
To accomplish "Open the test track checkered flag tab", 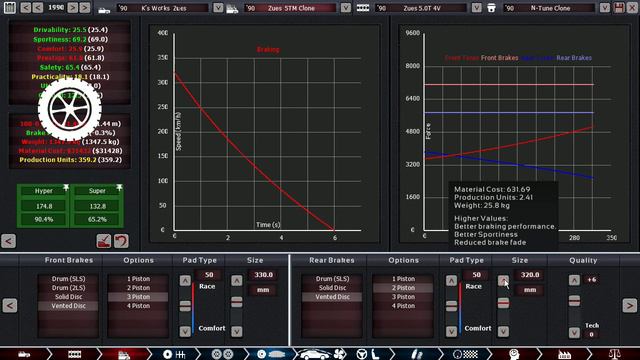I will [465, 354].
